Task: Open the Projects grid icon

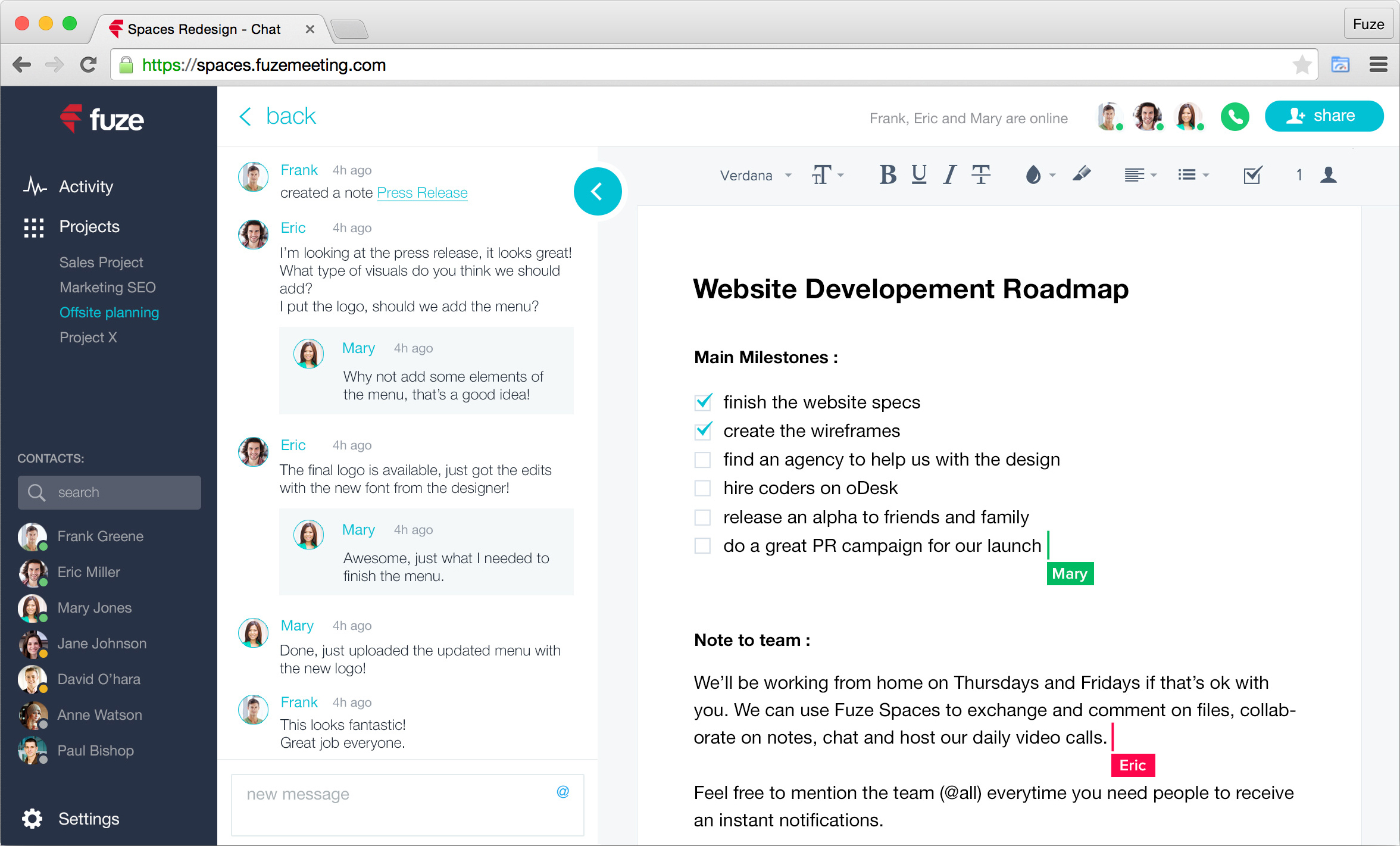Action: [34, 227]
